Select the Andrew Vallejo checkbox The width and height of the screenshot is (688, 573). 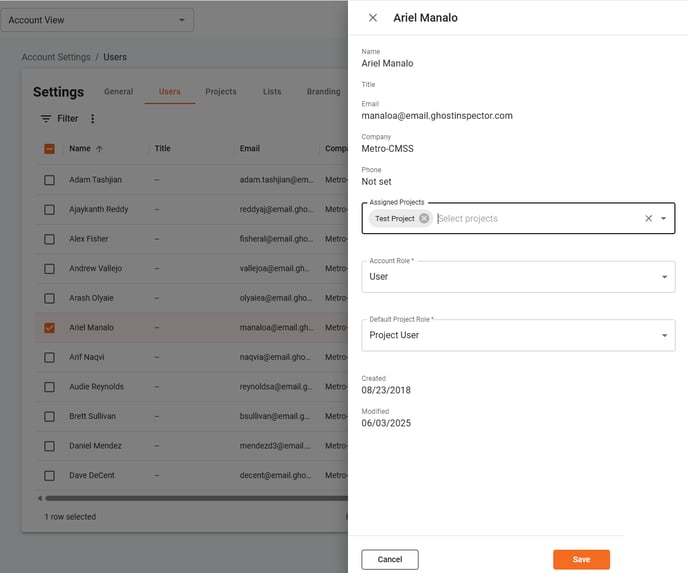pos(50,269)
